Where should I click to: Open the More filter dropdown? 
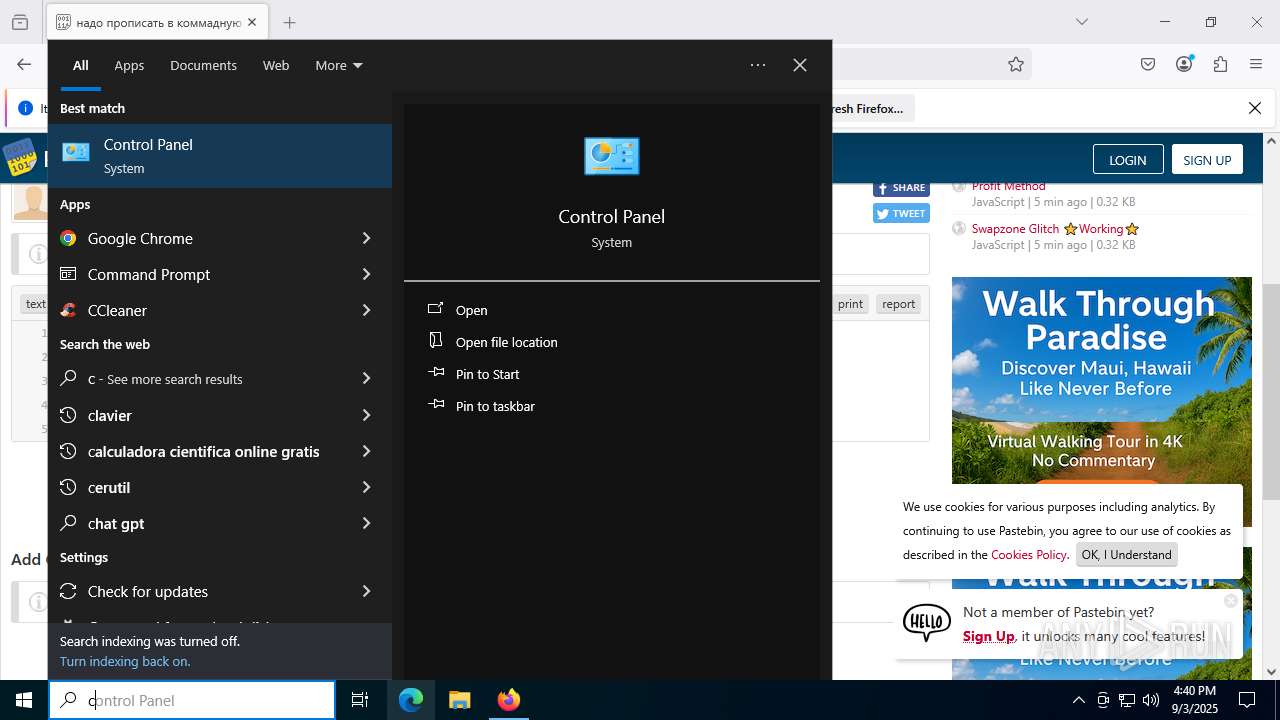339,65
